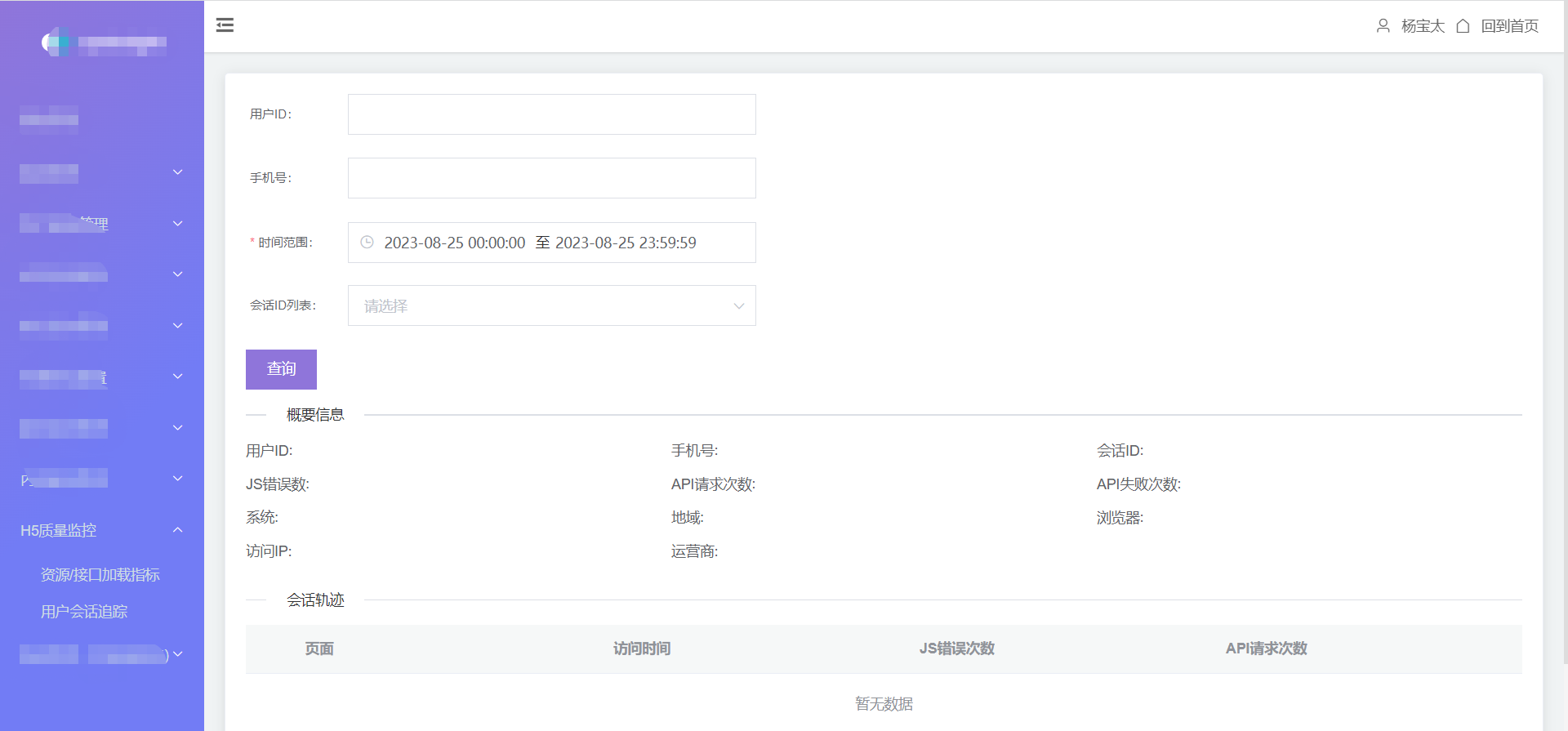Screen dimensions: 1568x731
Task: Click the home icon beside 回到首页
Action: pyautogui.click(x=1463, y=26)
